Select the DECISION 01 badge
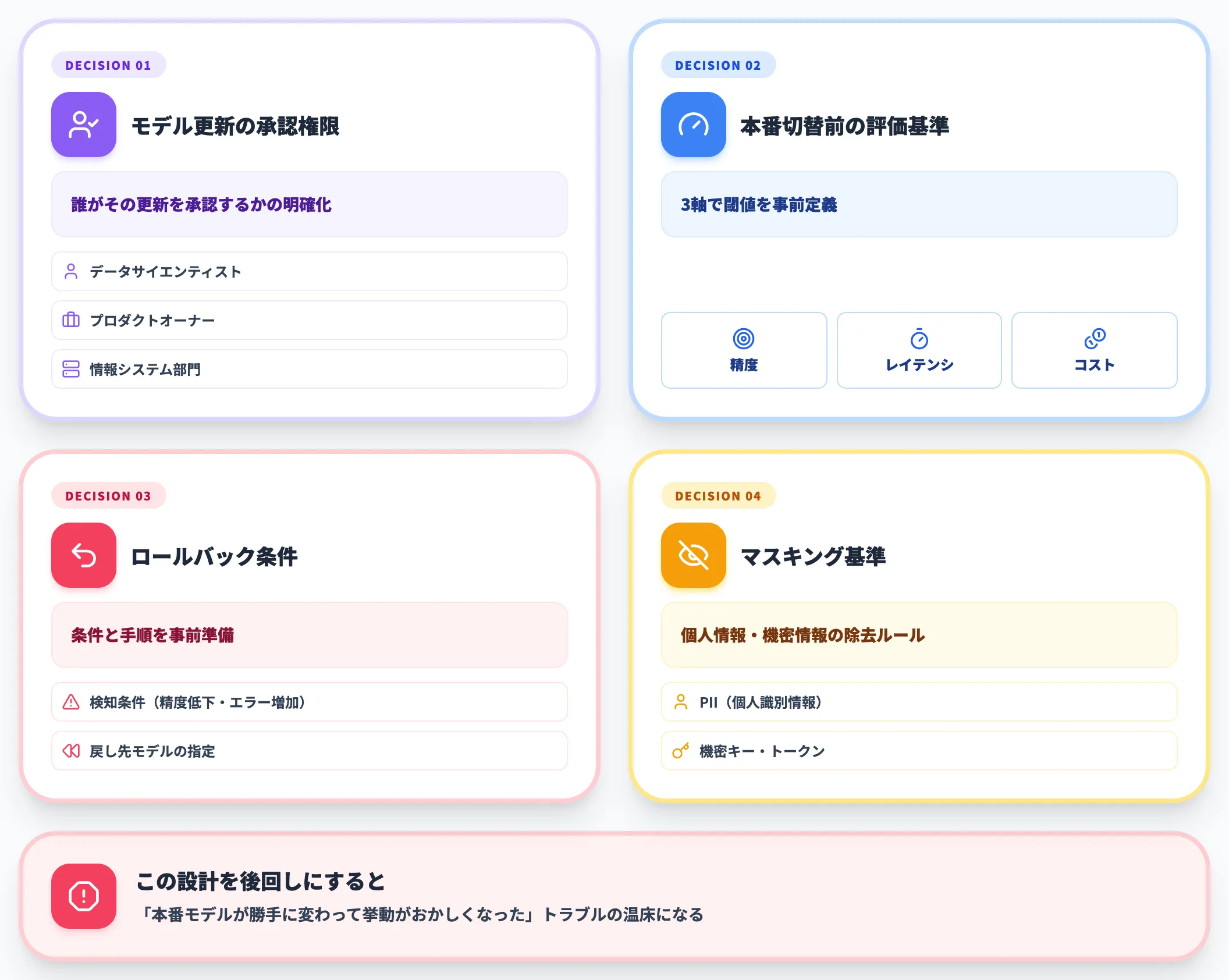The width and height of the screenshot is (1229, 980). 108,65
